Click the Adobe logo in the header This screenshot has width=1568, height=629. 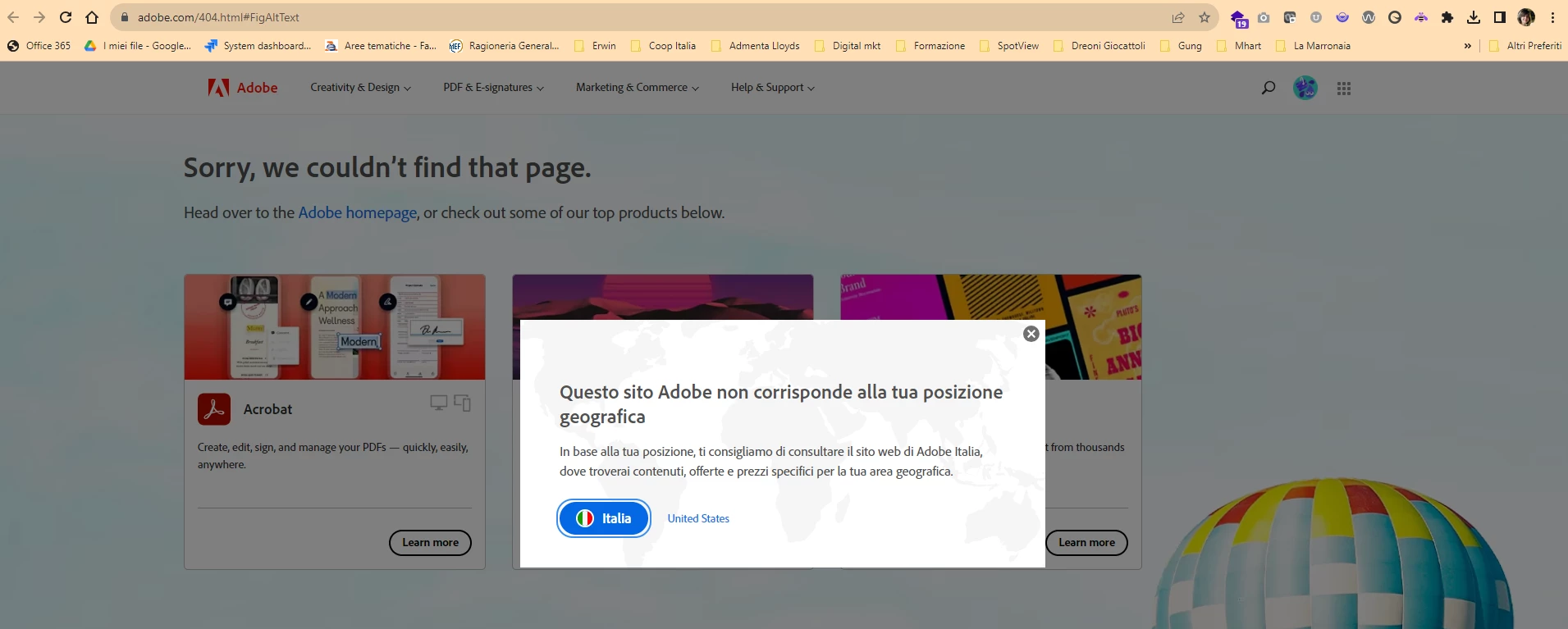[x=243, y=88]
